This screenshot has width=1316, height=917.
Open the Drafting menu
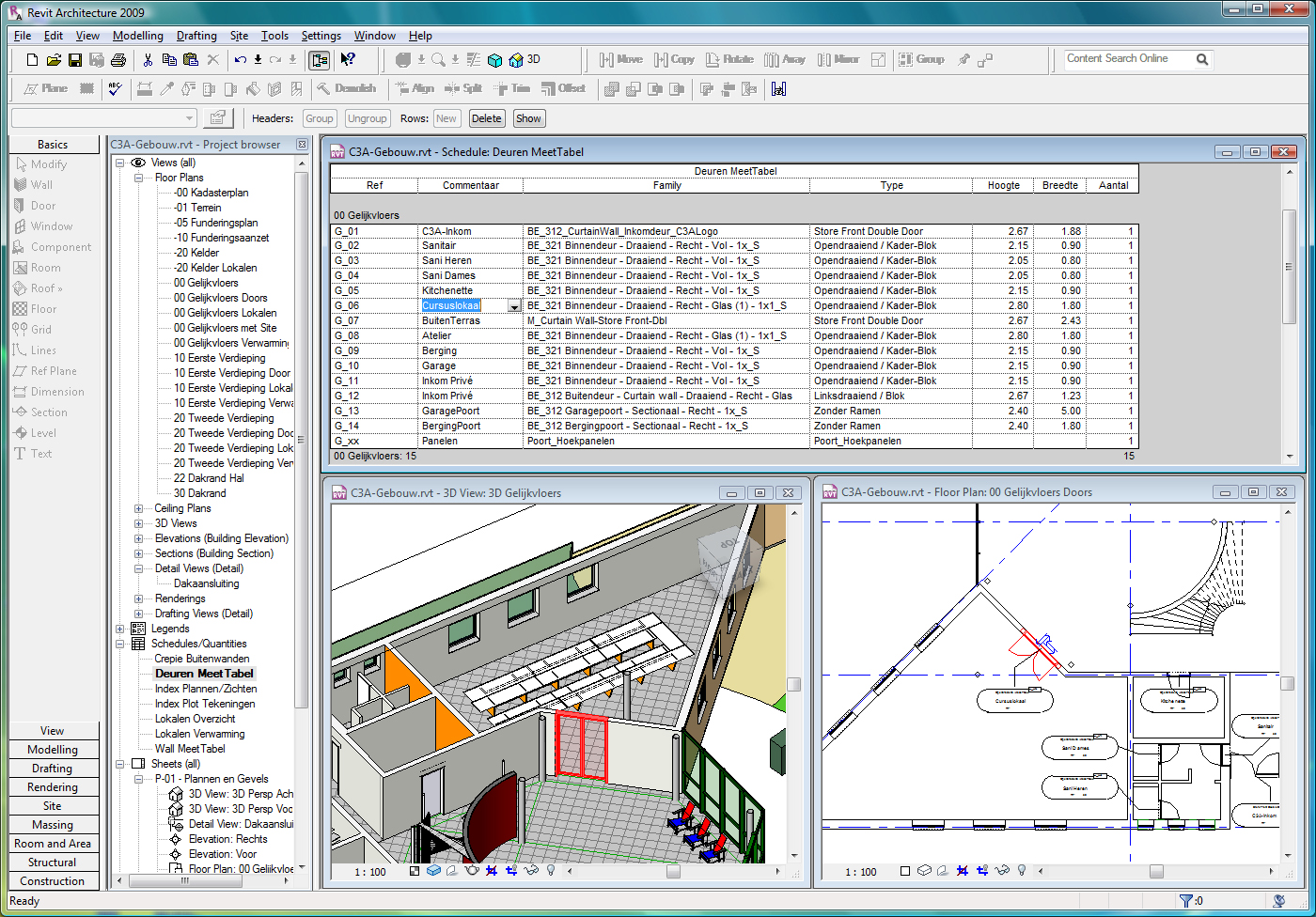[x=196, y=36]
